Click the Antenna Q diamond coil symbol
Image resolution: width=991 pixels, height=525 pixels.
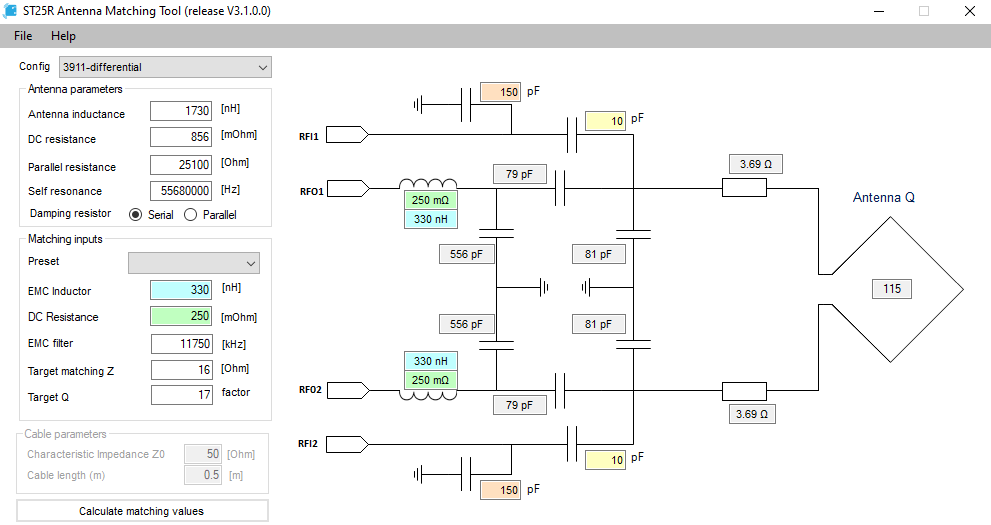891,289
